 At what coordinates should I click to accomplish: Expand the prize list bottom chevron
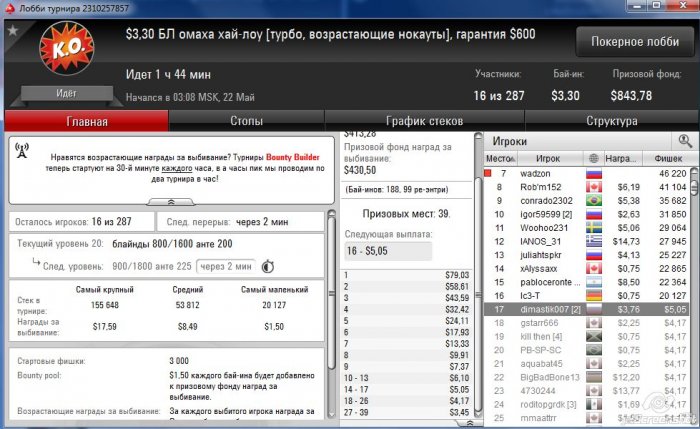[470, 422]
